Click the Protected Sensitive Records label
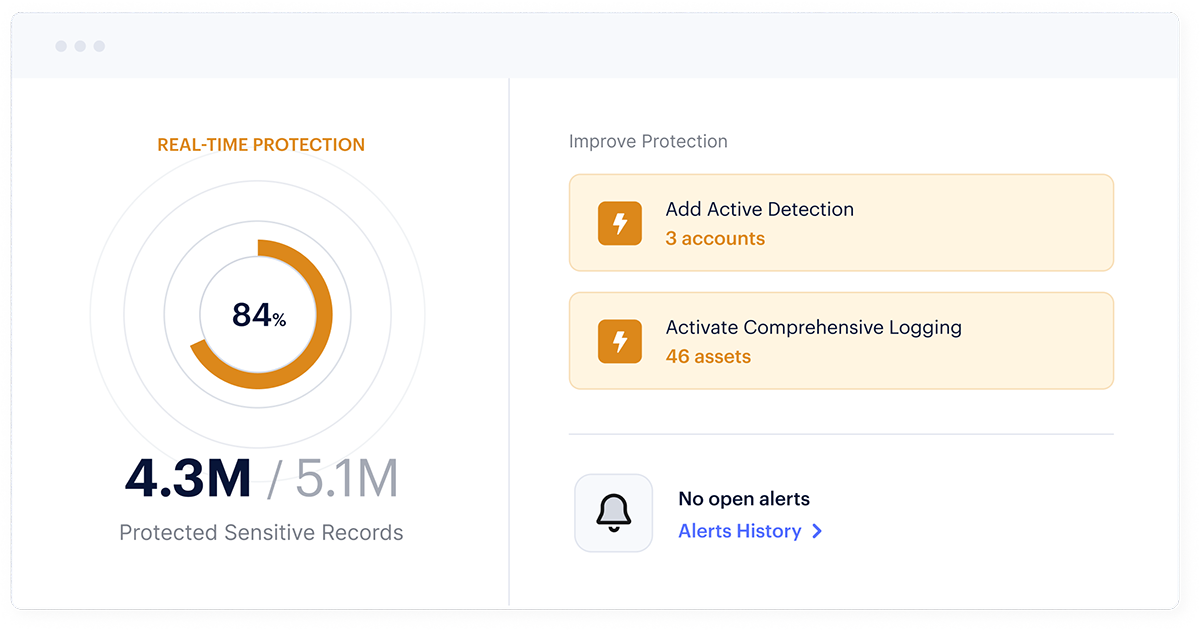The height and width of the screenshot is (630, 1200). click(261, 532)
